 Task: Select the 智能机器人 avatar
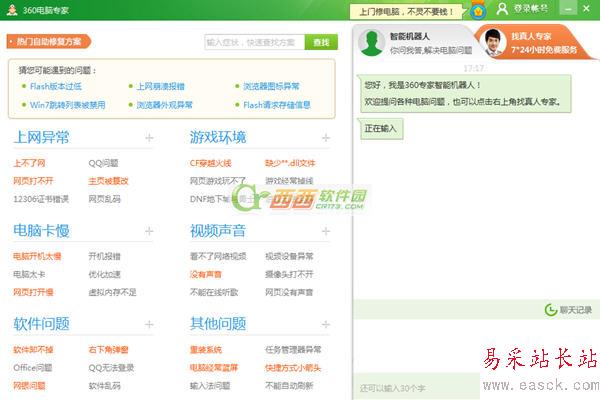[372, 42]
